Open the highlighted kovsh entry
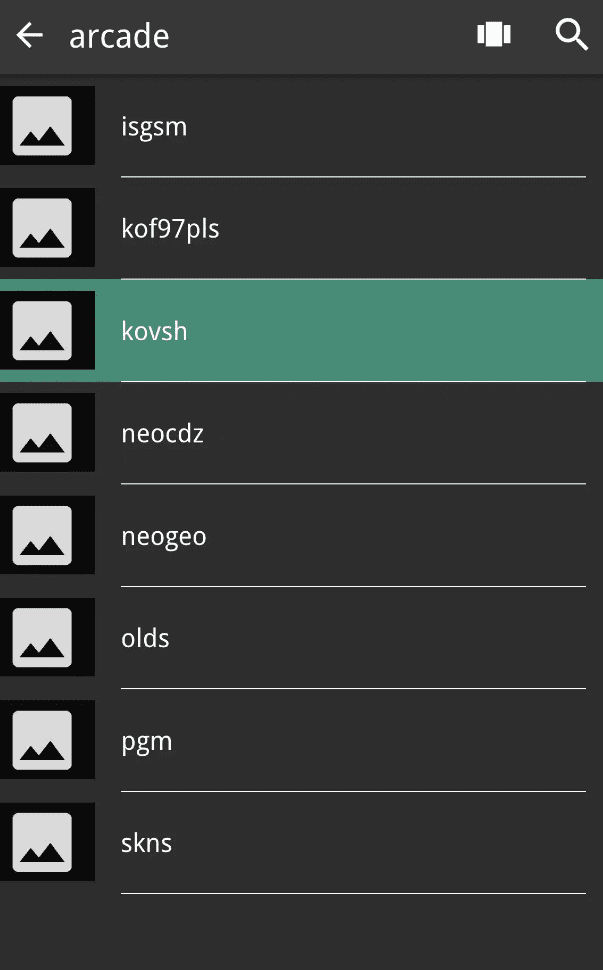 pos(350,331)
